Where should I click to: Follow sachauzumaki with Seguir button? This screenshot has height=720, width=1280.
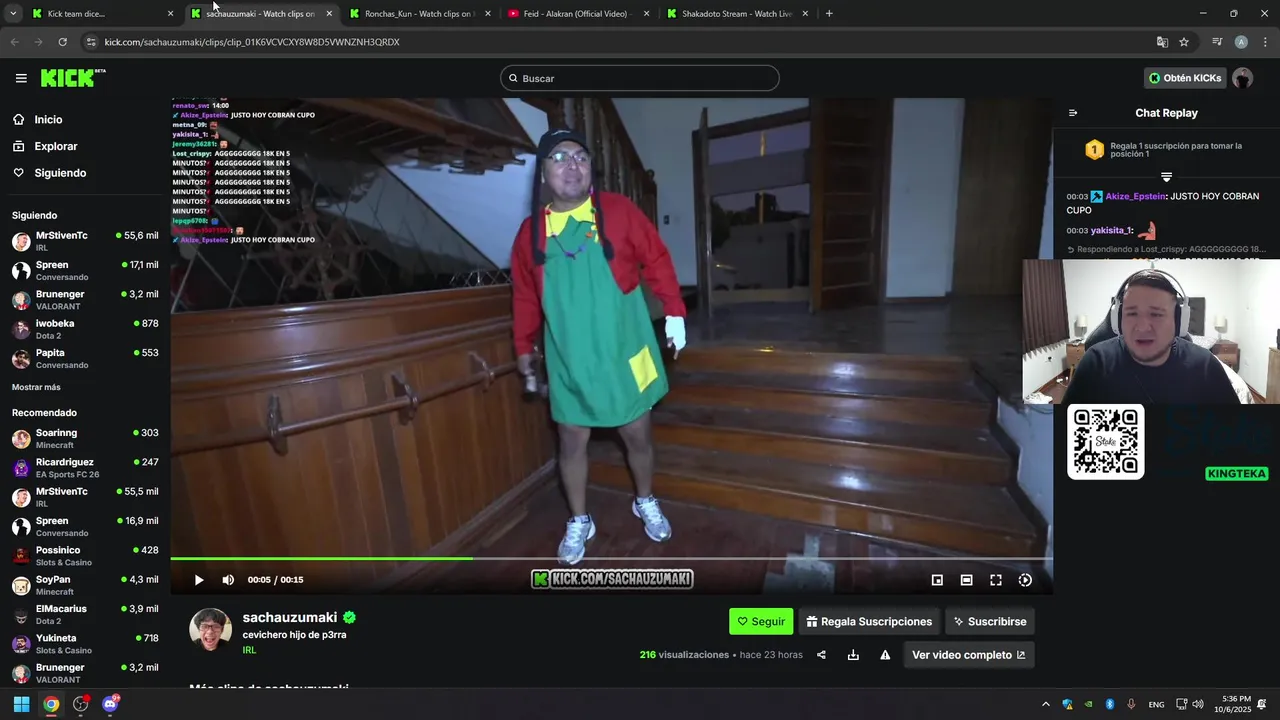click(761, 621)
